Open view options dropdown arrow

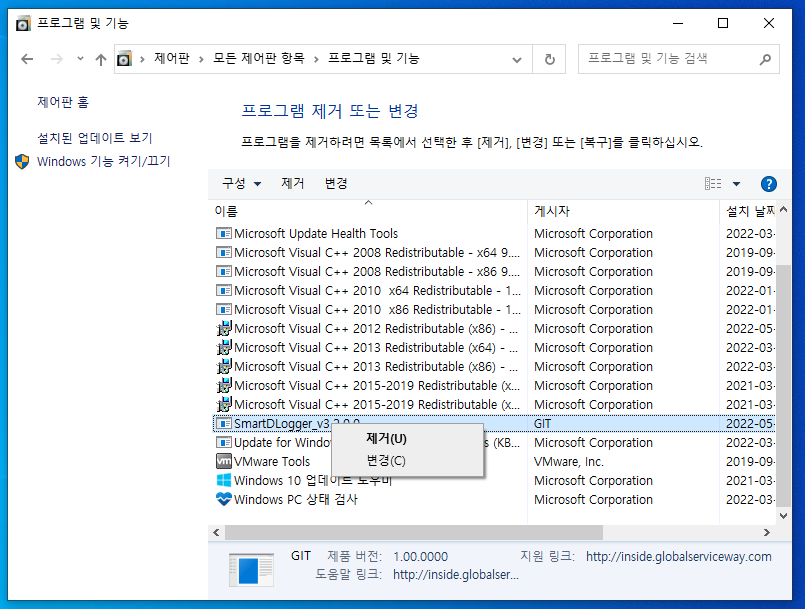tap(736, 184)
